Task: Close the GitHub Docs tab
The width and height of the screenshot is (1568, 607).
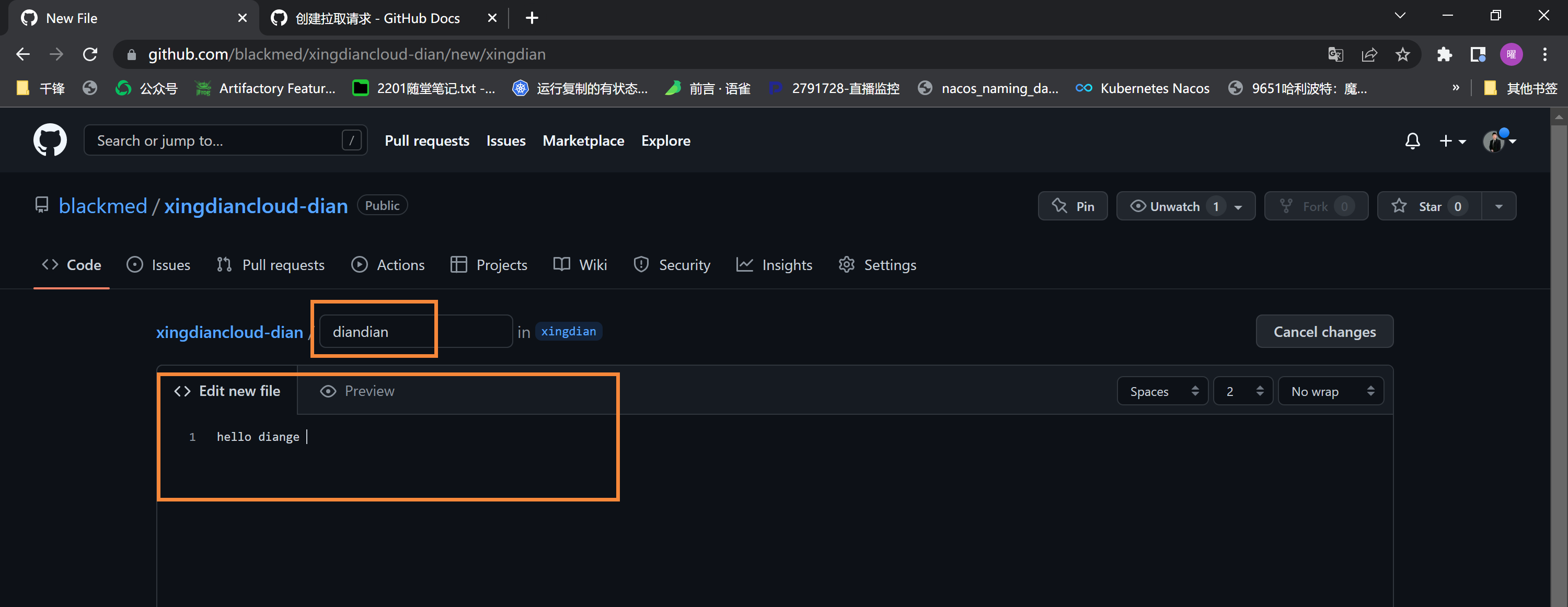Action: [492, 18]
